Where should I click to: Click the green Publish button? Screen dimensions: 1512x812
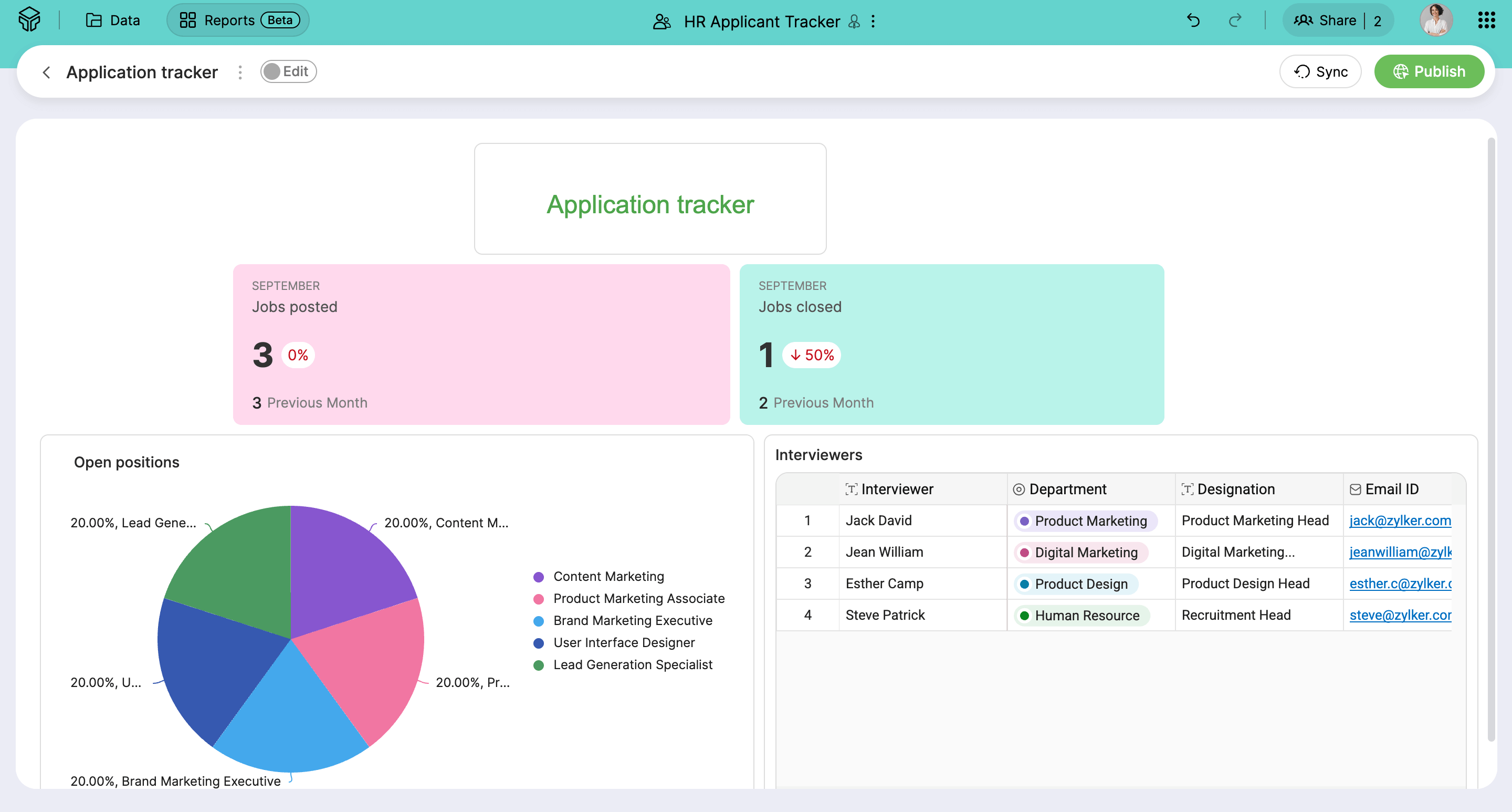(1429, 71)
